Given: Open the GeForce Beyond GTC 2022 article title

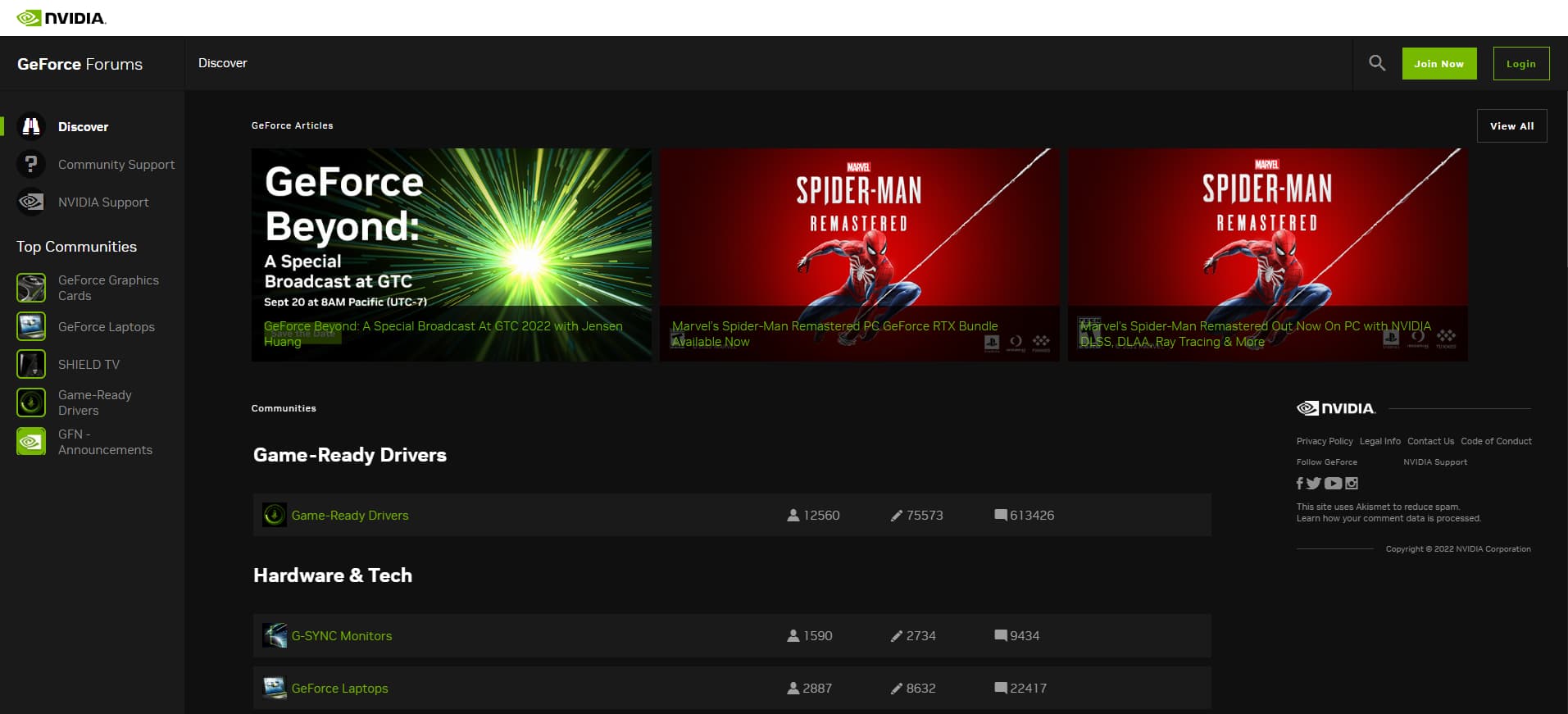Looking at the screenshot, I should pyautogui.click(x=443, y=334).
